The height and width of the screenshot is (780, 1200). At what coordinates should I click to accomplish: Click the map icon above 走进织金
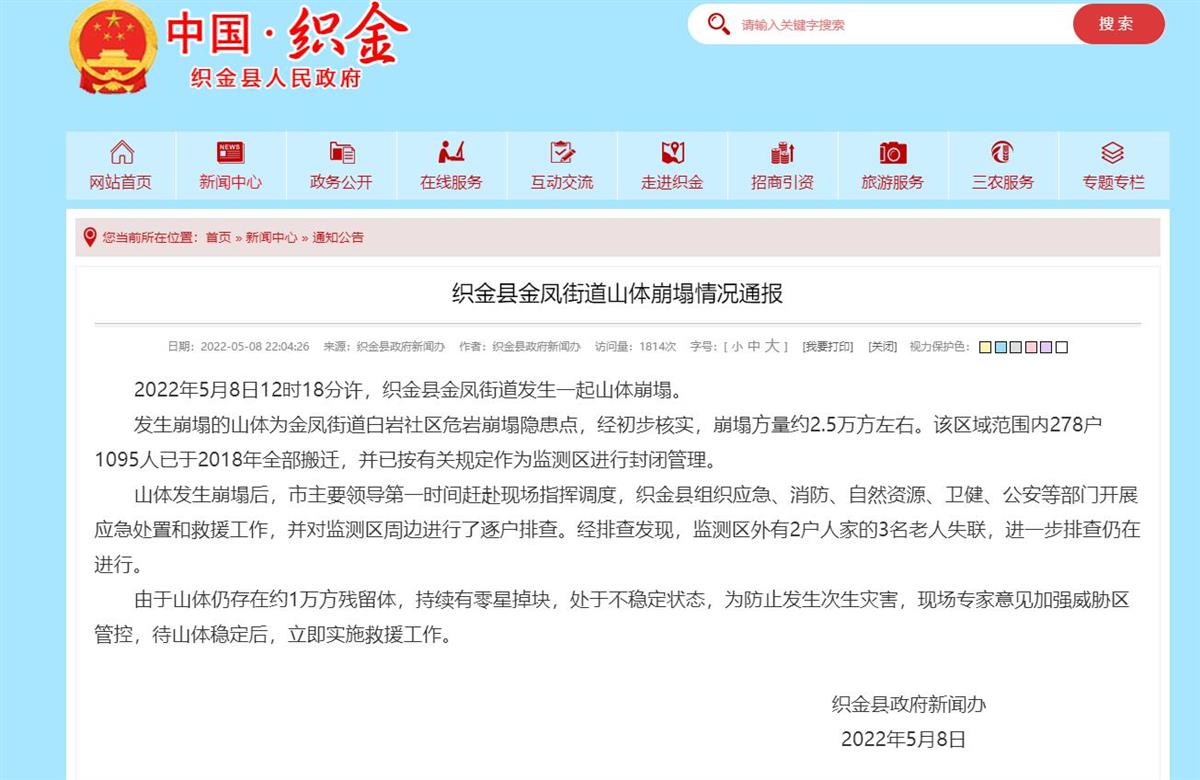tap(672, 153)
